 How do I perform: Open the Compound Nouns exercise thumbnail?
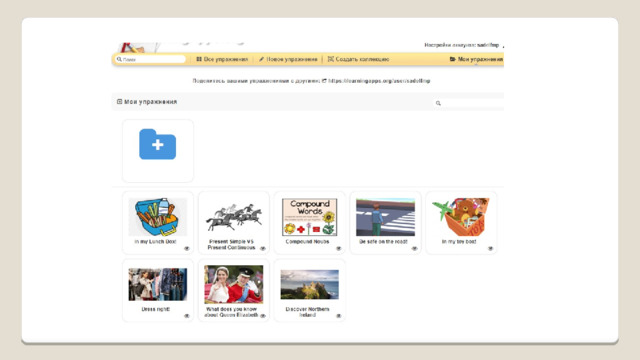pyautogui.click(x=309, y=217)
